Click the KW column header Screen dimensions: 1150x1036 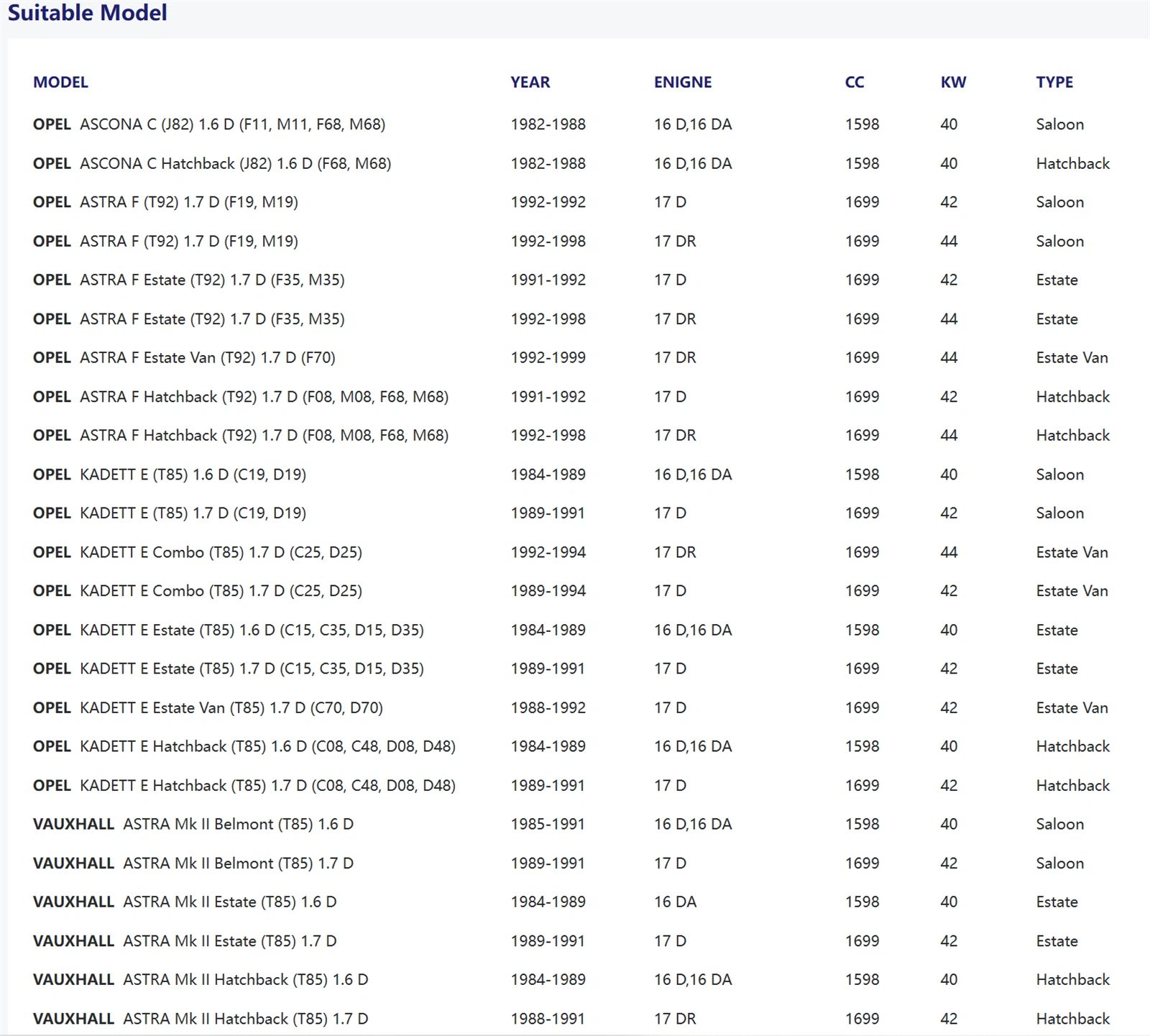953,83
